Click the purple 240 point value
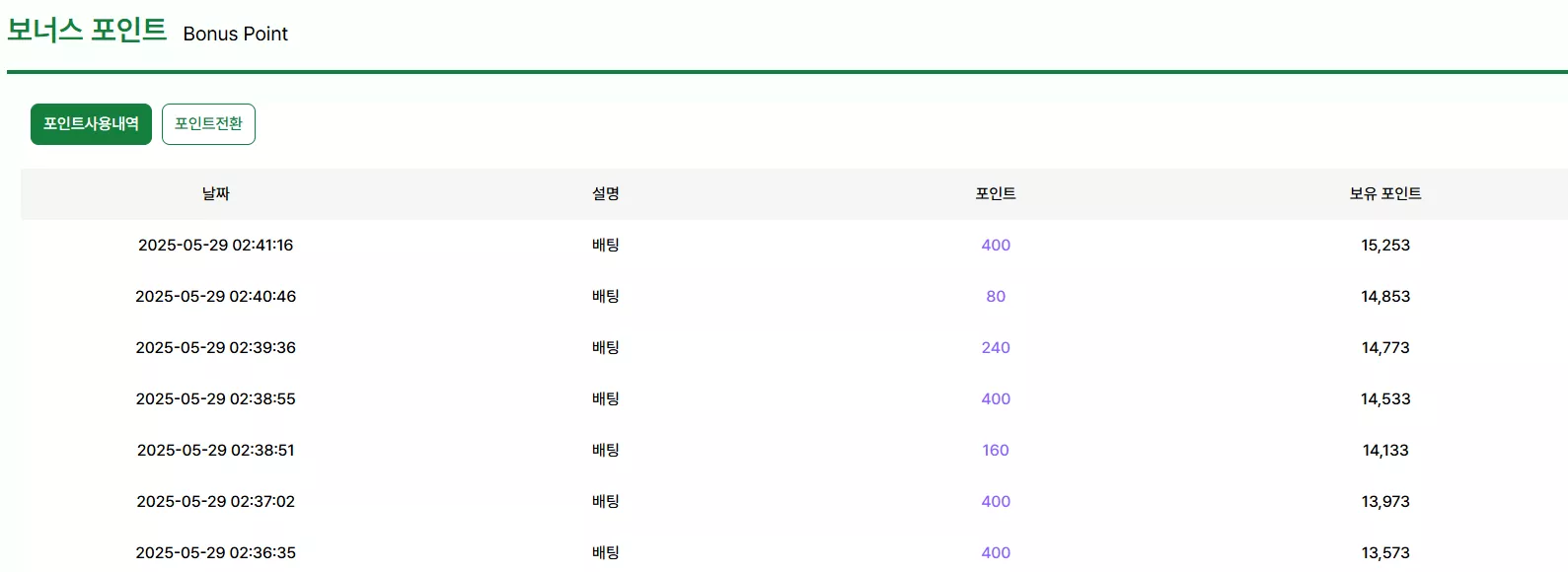 [996, 348]
